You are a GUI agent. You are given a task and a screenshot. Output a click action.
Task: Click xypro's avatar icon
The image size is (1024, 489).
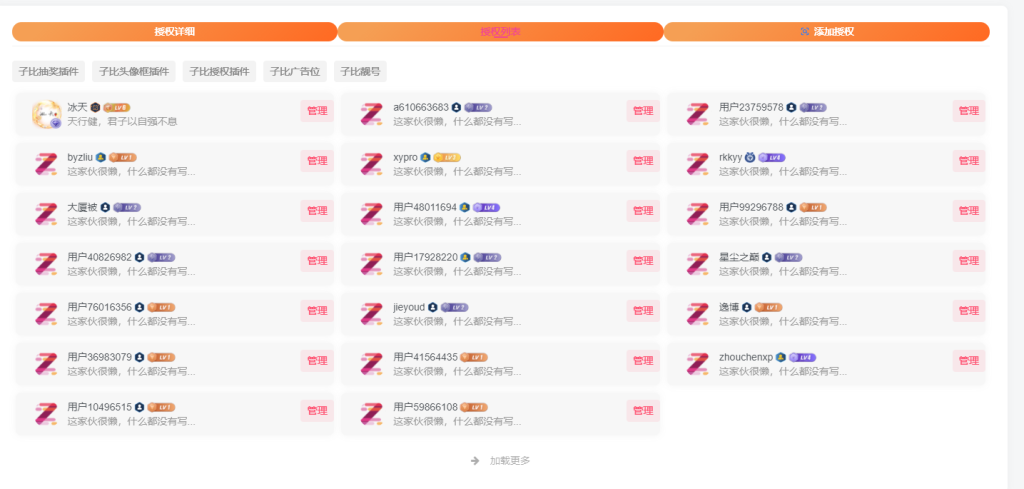(x=372, y=164)
